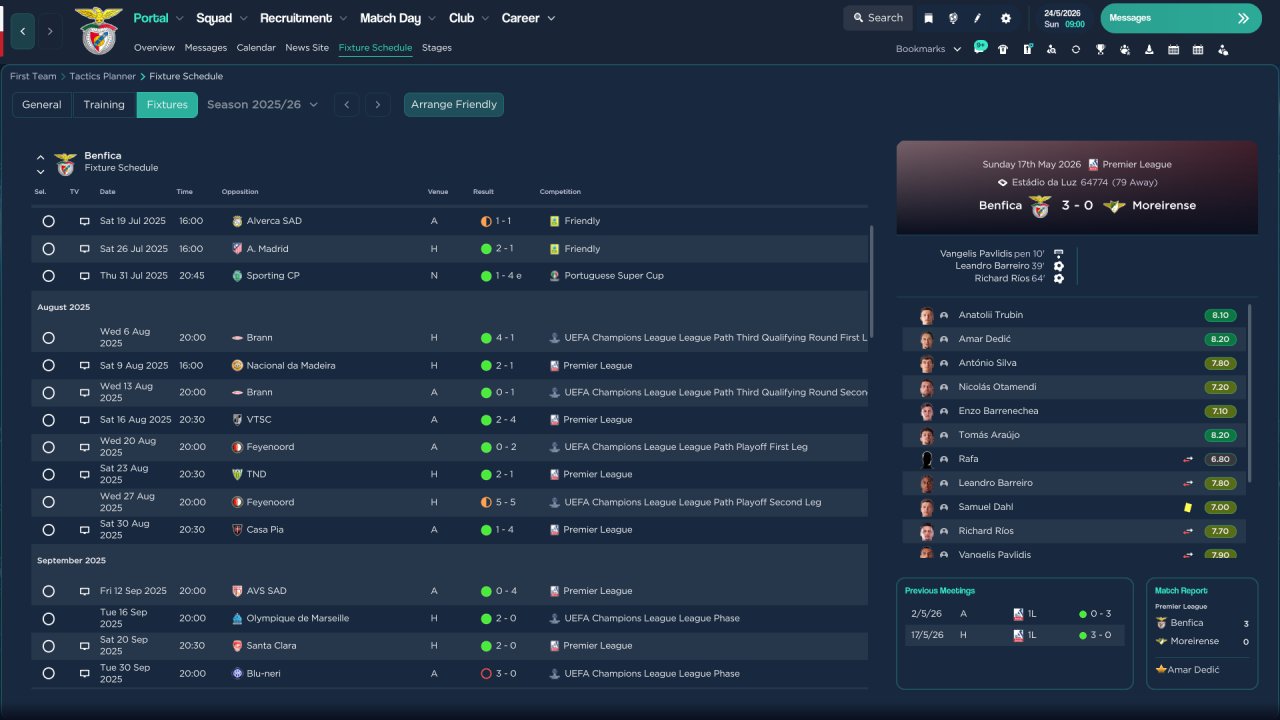This screenshot has height=720, width=1280.
Task: Expand the Squad menu
Action: tap(221, 18)
